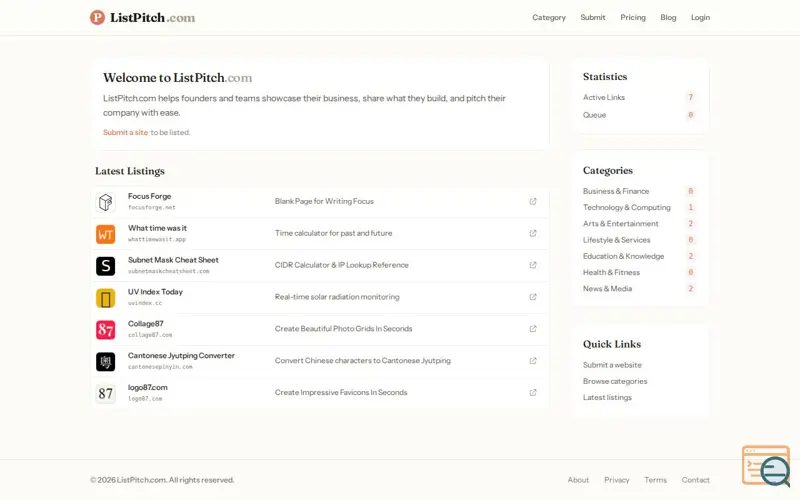
Task: Select Arts & Entertainment category
Action: click(x=620, y=224)
